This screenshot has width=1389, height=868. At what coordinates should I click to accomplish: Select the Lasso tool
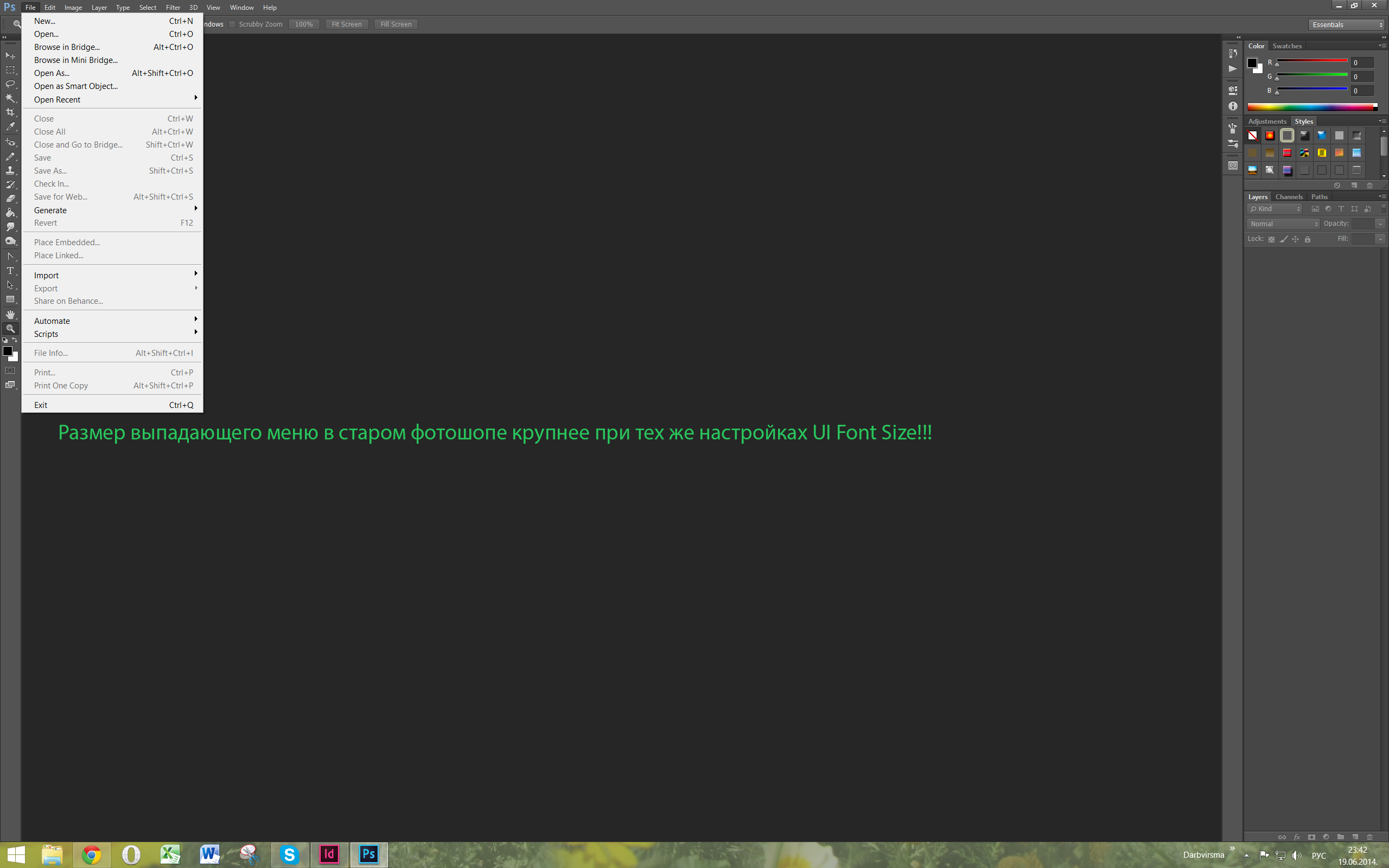tap(10, 84)
